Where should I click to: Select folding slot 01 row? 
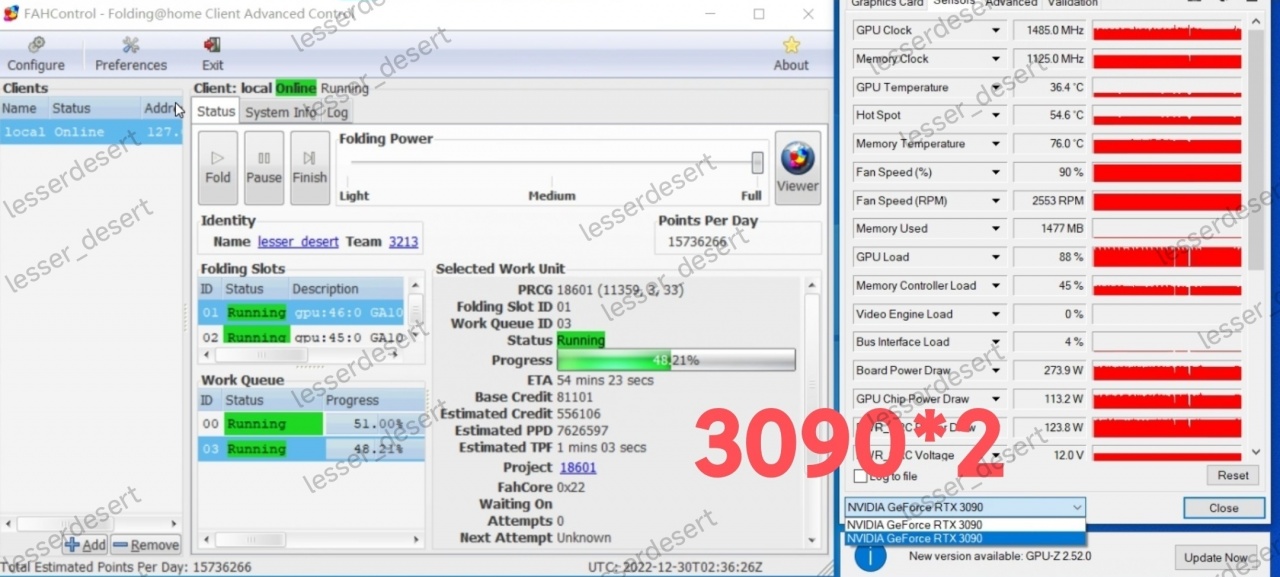click(x=301, y=312)
